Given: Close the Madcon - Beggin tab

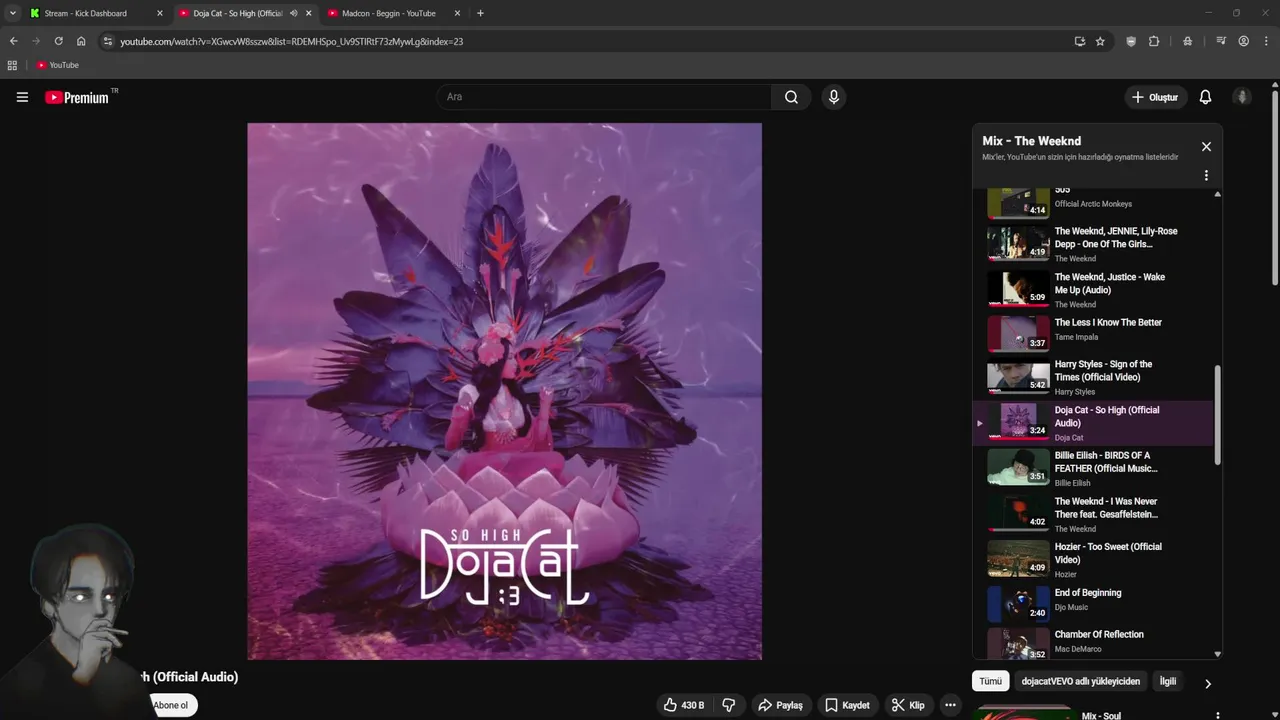Looking at the screenshot, I should coord(457,13).
